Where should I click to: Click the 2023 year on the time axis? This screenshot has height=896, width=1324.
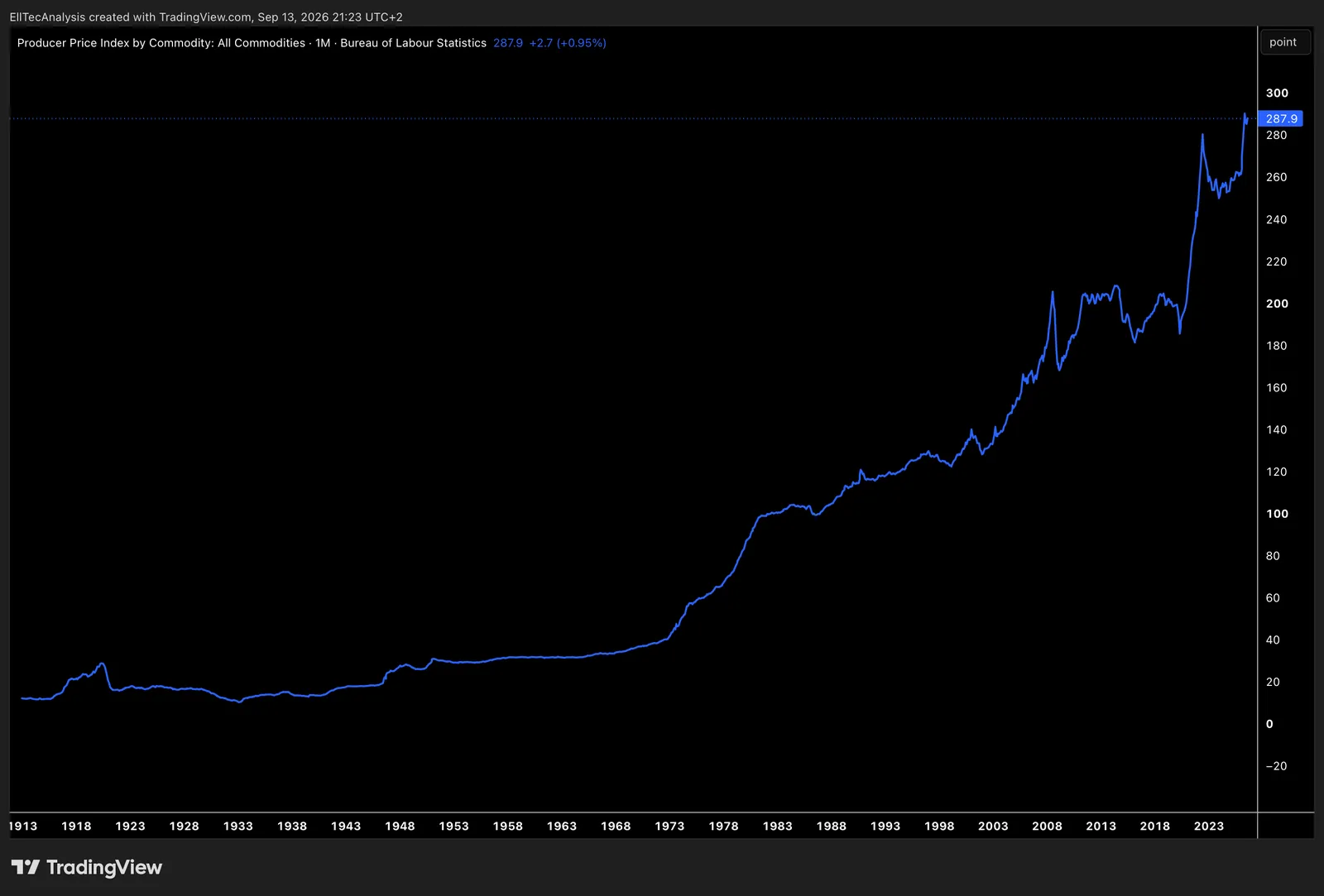pyautogui.click(x=1209, y=826)
